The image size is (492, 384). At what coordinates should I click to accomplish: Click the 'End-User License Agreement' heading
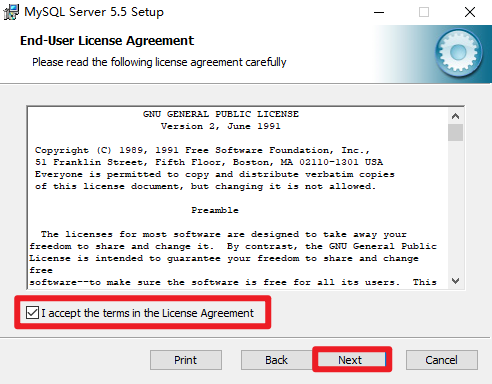[x=107, y=41]
